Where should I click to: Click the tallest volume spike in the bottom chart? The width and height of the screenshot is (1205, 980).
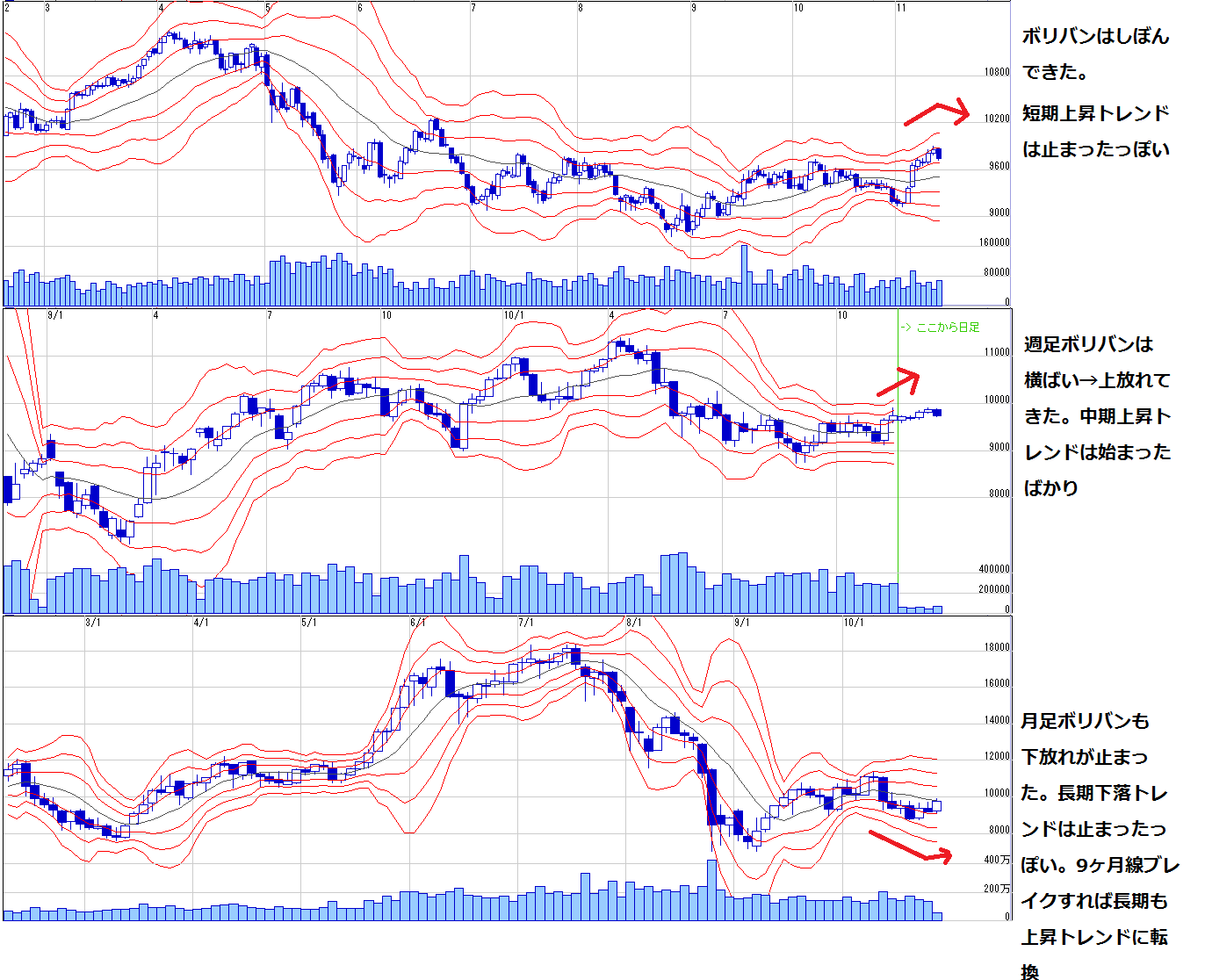tap(711, 889)
